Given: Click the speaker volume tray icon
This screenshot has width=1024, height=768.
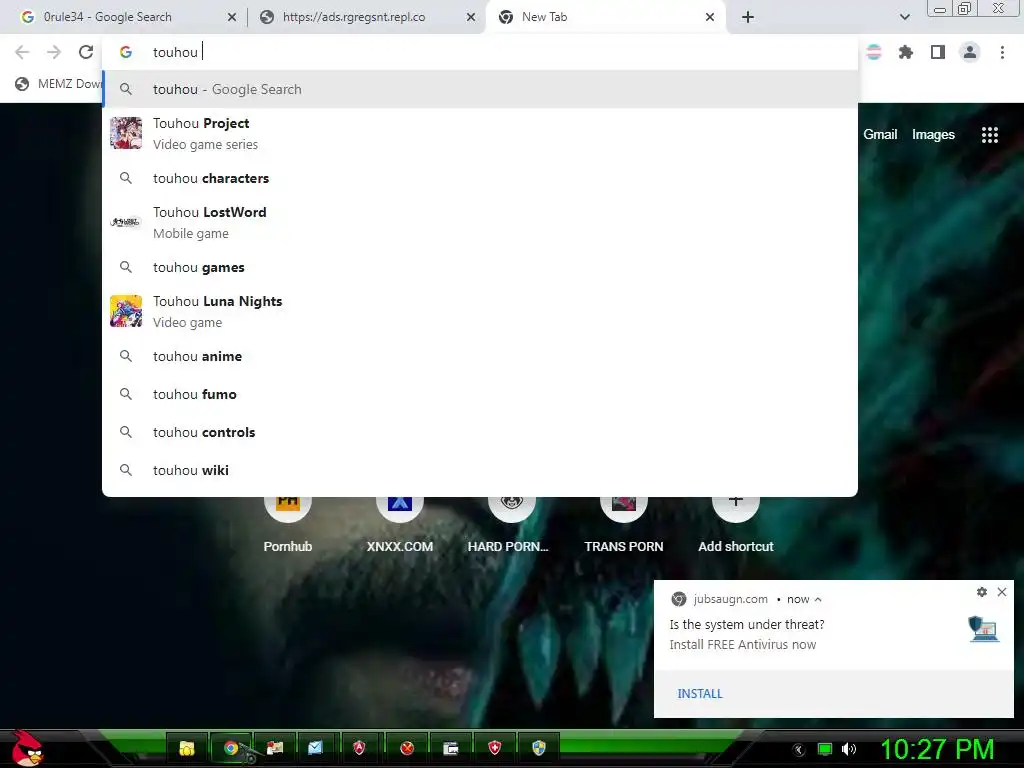Looking at the screenshot, I should click(849, 749).
